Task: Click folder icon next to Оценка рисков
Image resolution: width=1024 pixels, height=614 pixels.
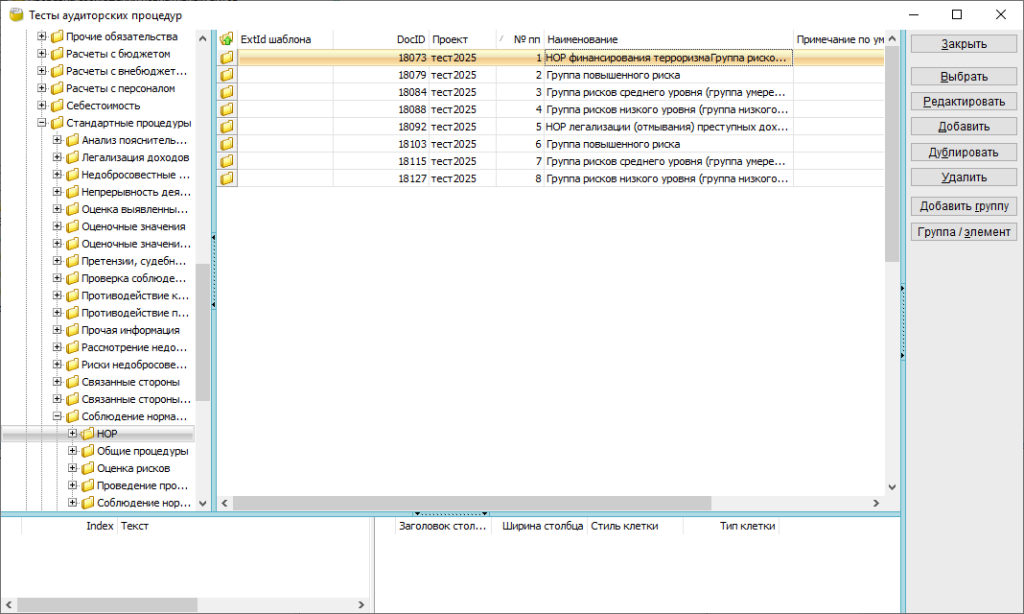Action: click(87, 468)
